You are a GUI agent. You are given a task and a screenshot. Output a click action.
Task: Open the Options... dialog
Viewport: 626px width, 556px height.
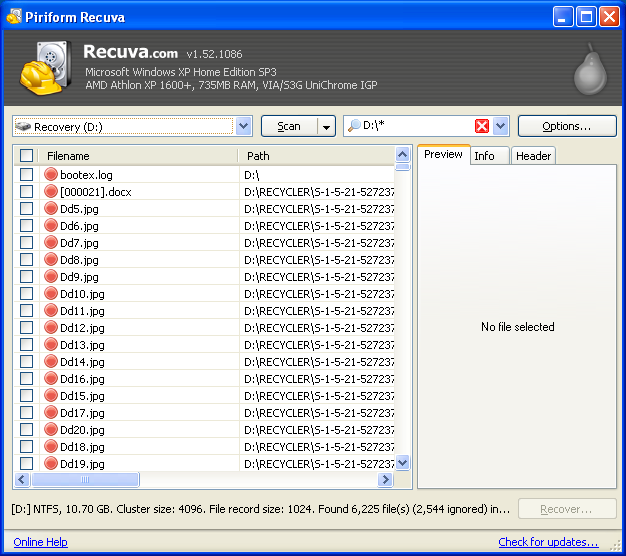[x=567, y=126]
